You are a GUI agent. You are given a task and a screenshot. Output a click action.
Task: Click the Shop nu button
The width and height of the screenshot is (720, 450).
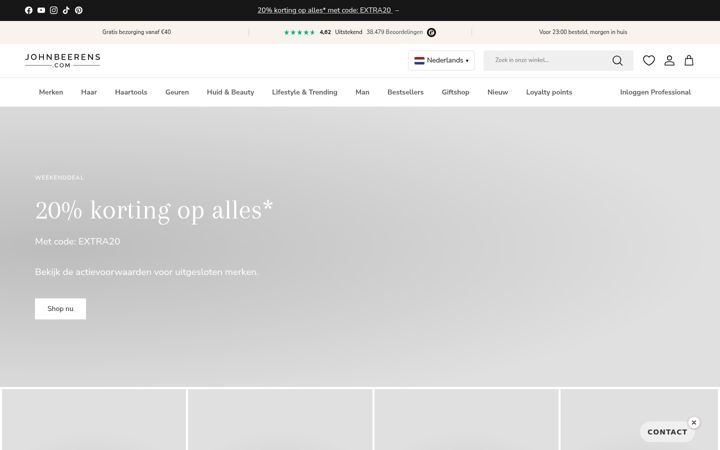pyautogui.click(x=60, y=309)
